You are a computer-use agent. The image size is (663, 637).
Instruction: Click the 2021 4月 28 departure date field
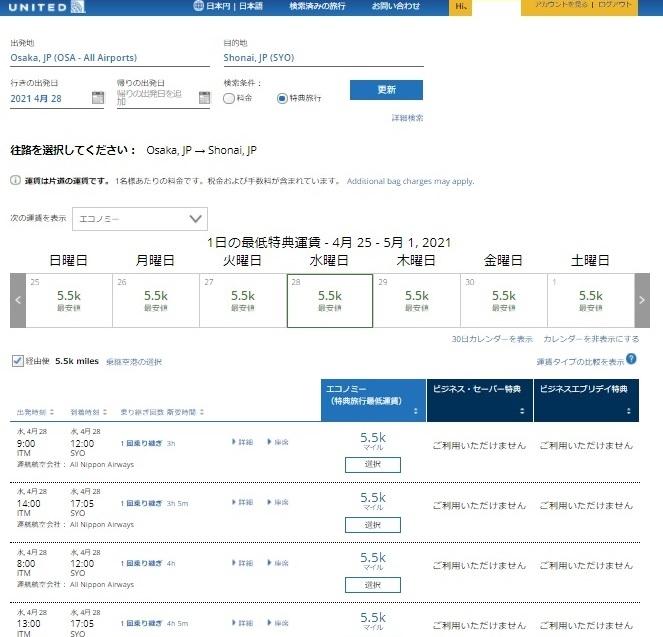point(50,98)
